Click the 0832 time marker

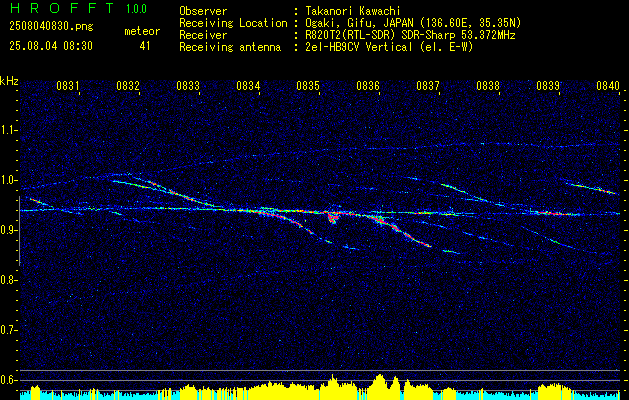coord(128,85)
